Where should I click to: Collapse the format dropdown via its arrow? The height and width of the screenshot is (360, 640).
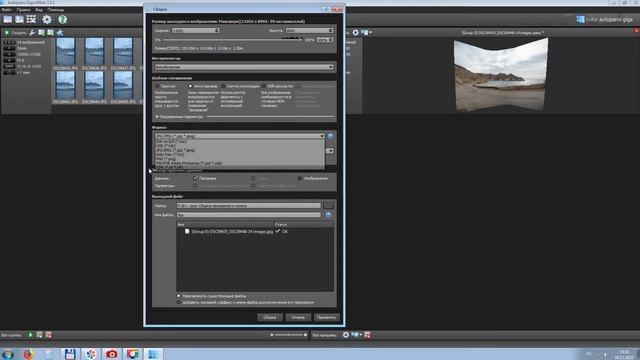pos(322,136)
